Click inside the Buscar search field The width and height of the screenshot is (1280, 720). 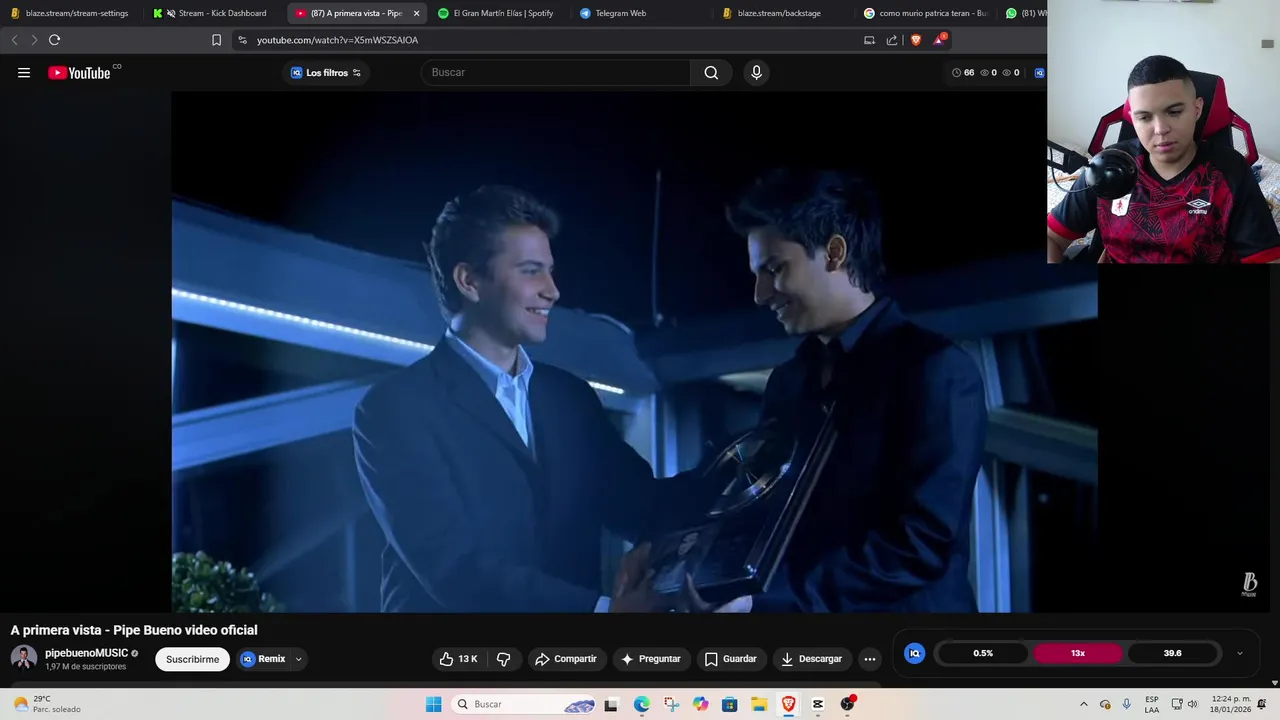click(556, 72)
